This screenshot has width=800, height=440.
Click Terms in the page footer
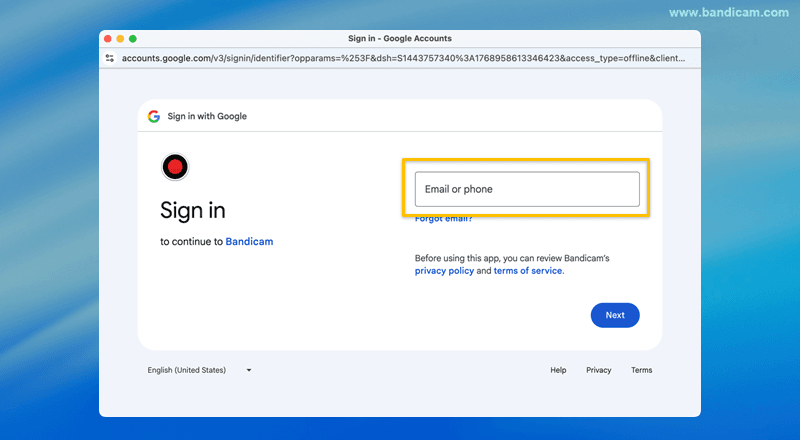641,370
